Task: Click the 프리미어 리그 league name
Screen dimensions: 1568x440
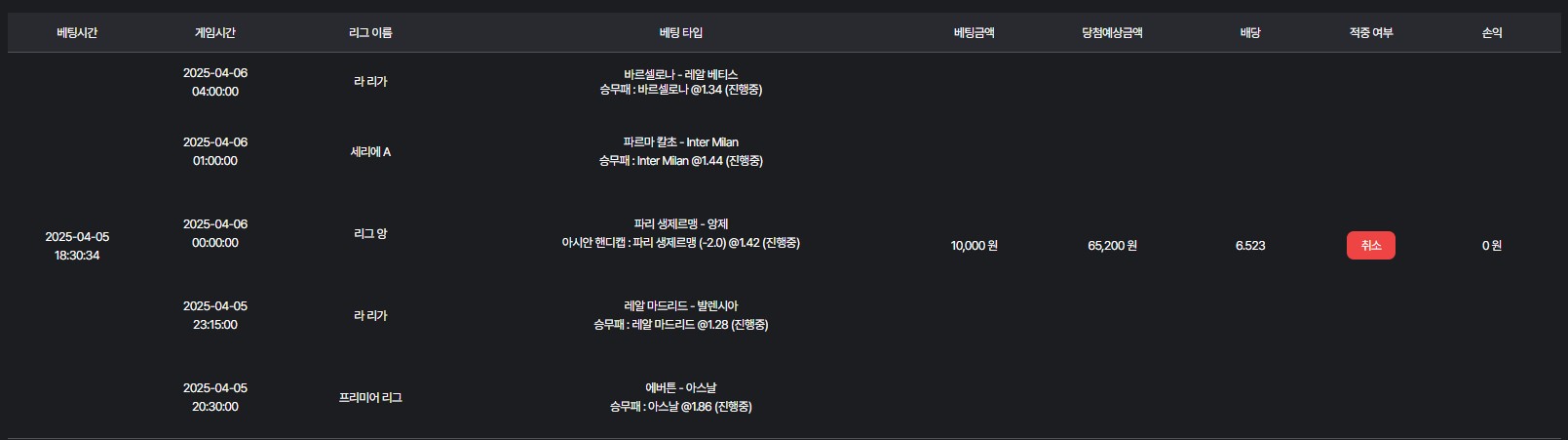Action: pyautogui.click(x=370, y=398)
